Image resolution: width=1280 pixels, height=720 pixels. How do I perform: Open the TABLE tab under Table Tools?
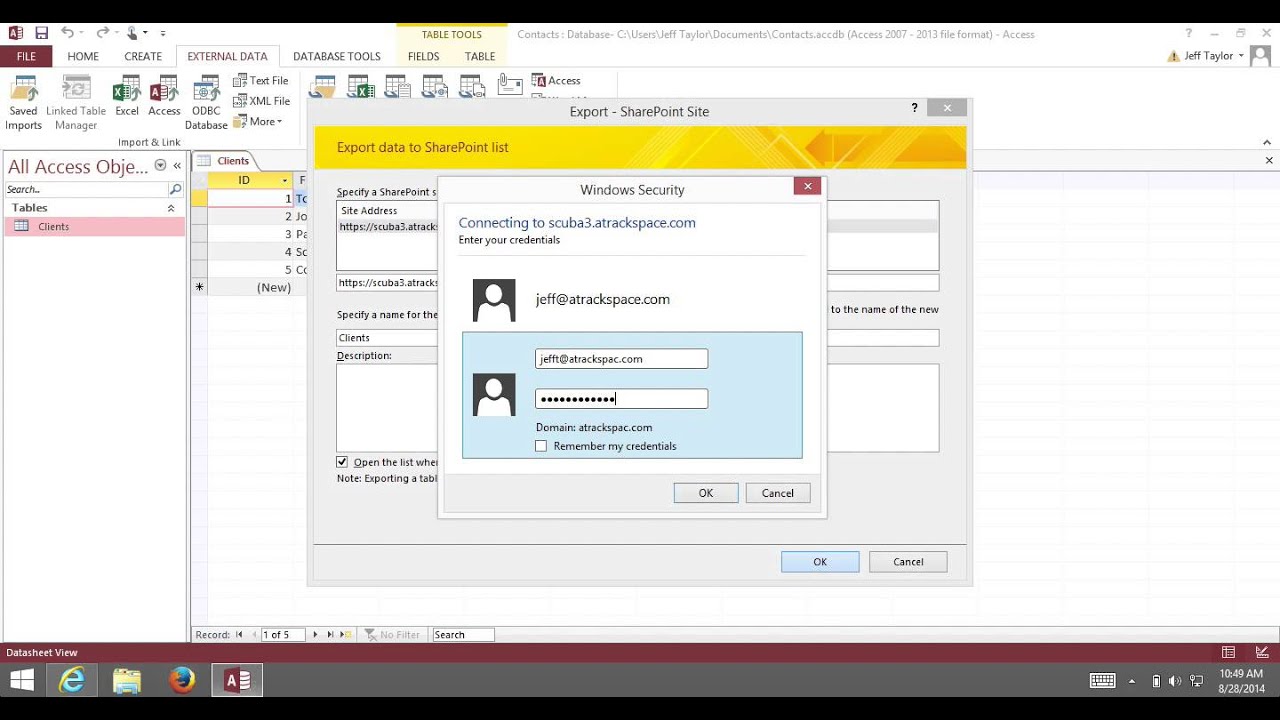tap(480, 57)
